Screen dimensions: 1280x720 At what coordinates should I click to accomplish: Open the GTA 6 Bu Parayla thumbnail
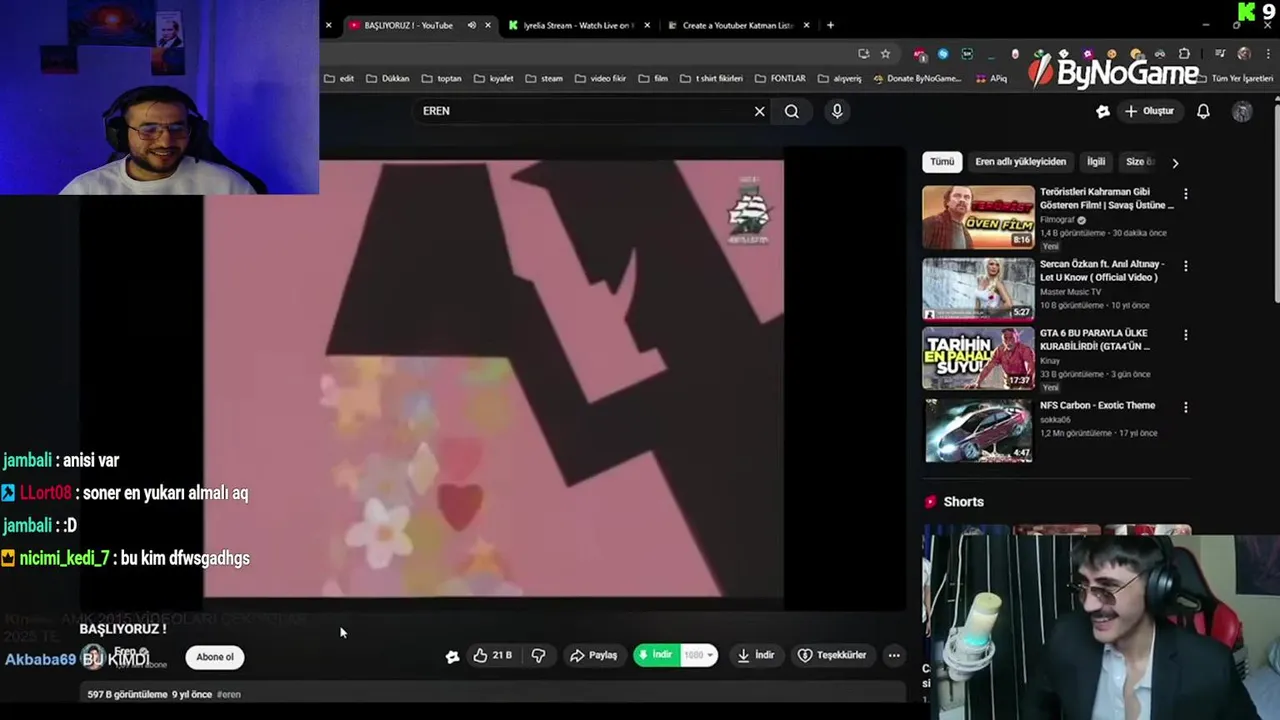coord(978,358)
